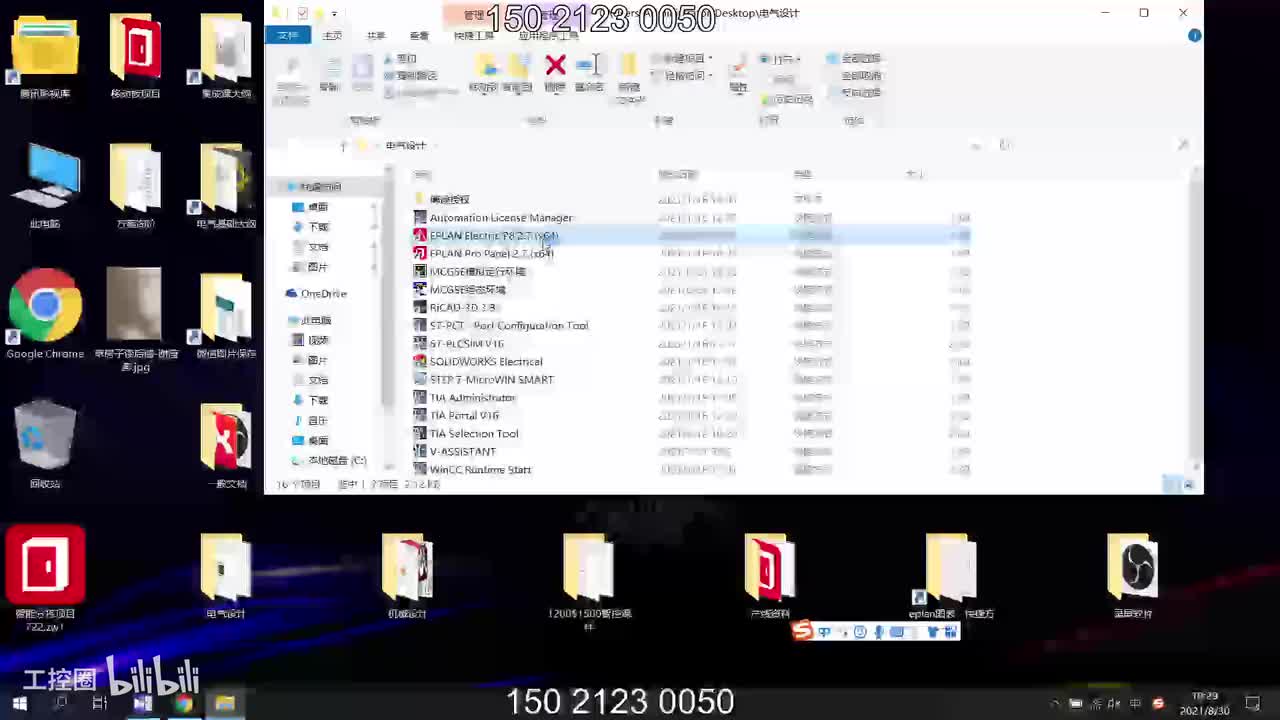This screenshot has height=720, width=1280.
Task: Open the Windows Start menu
Action: (x=19, y=704)
